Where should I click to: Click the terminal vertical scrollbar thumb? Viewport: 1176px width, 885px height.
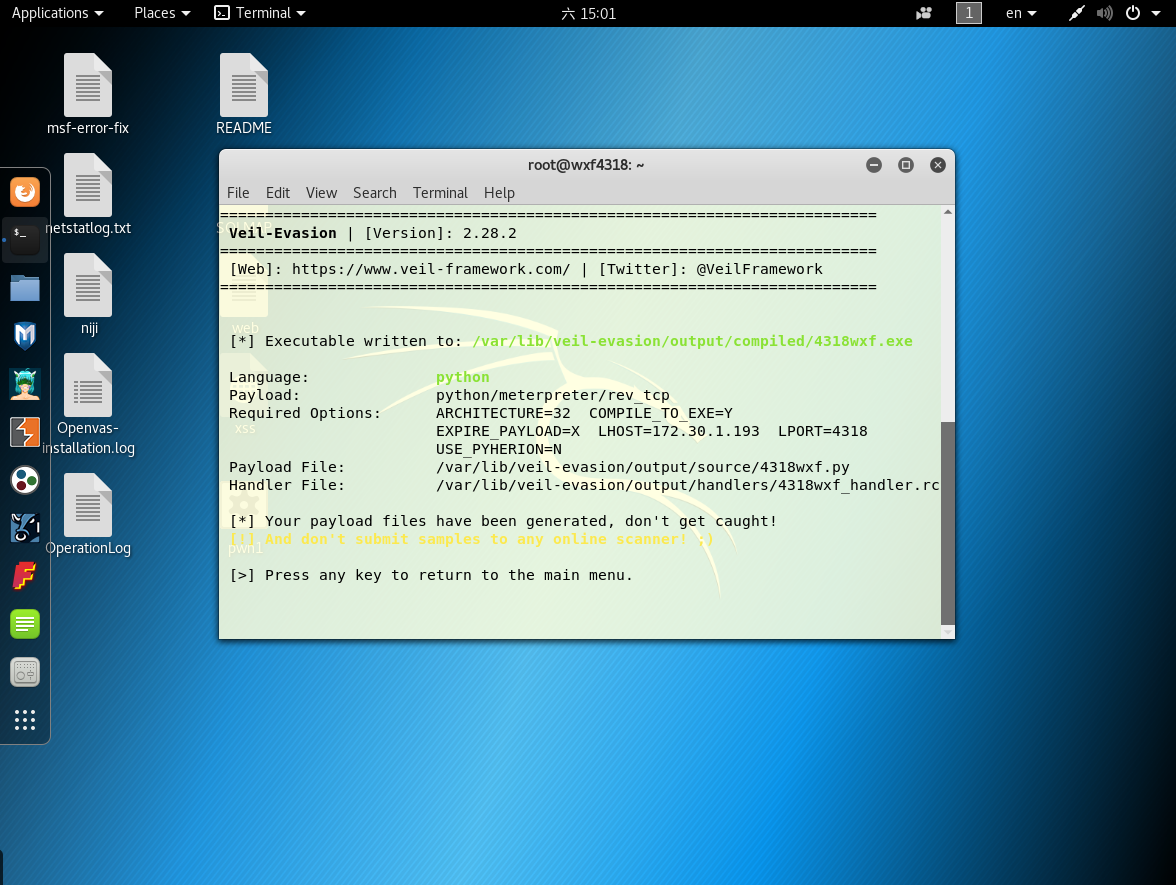coord(948,523)
